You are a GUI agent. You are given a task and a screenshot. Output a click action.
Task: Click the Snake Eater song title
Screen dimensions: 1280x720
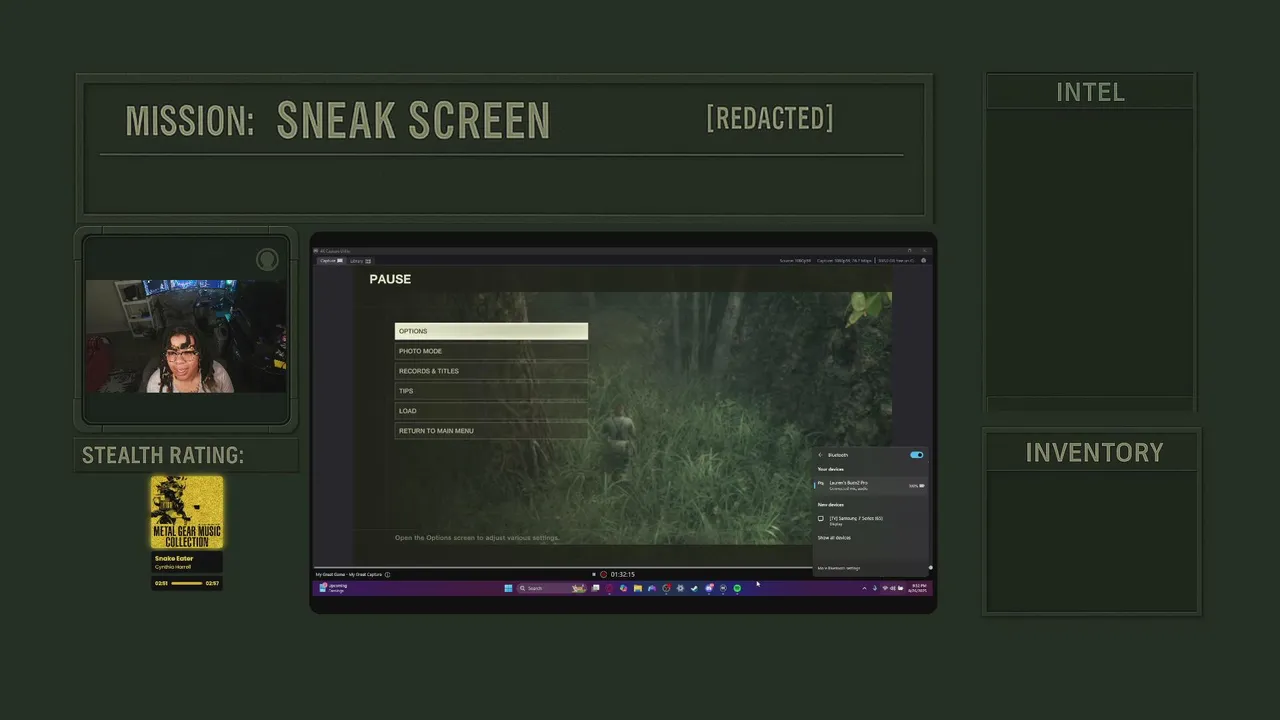coord(174,558)
